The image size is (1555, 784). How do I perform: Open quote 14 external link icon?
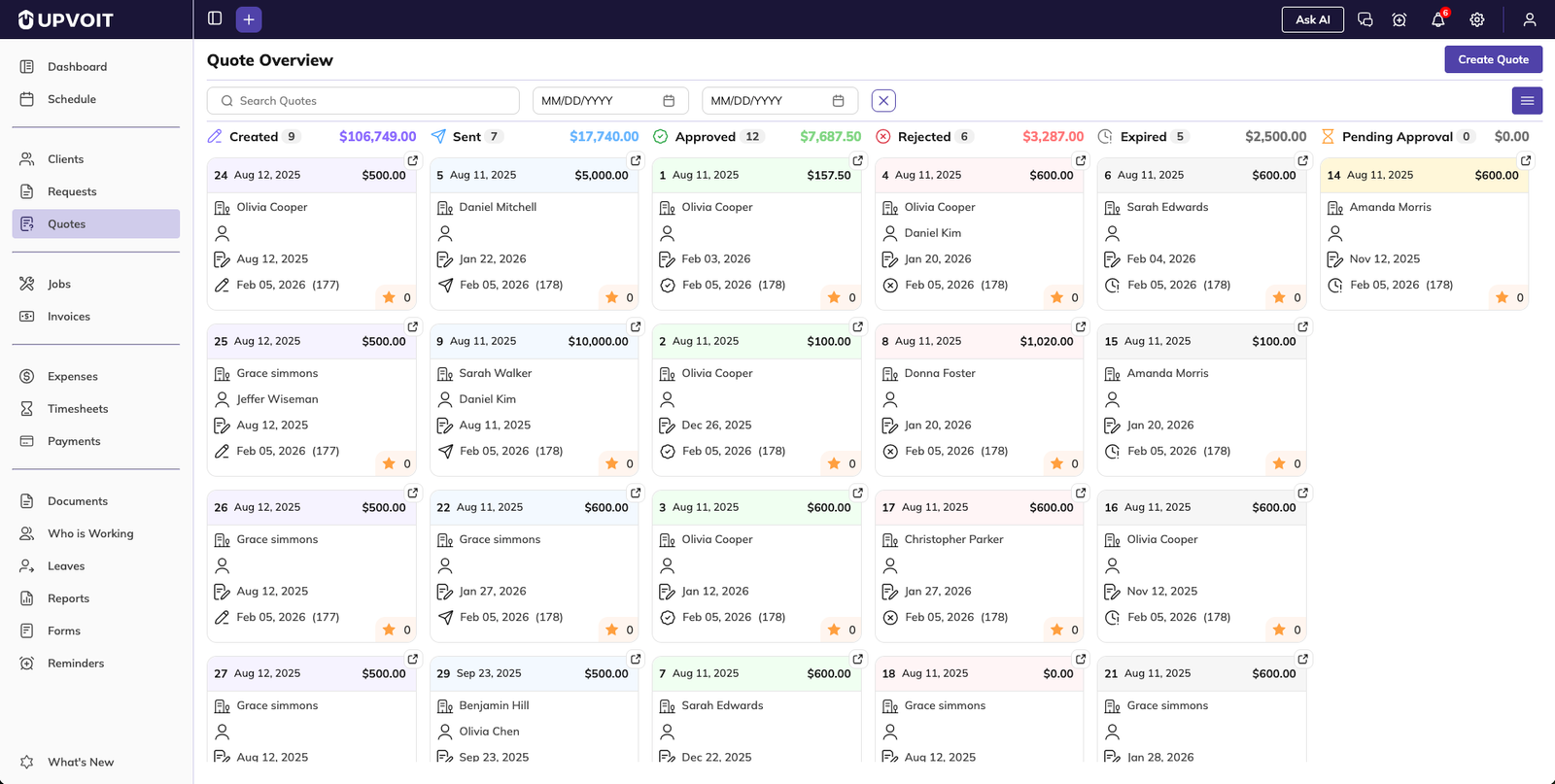(1526, 160)
